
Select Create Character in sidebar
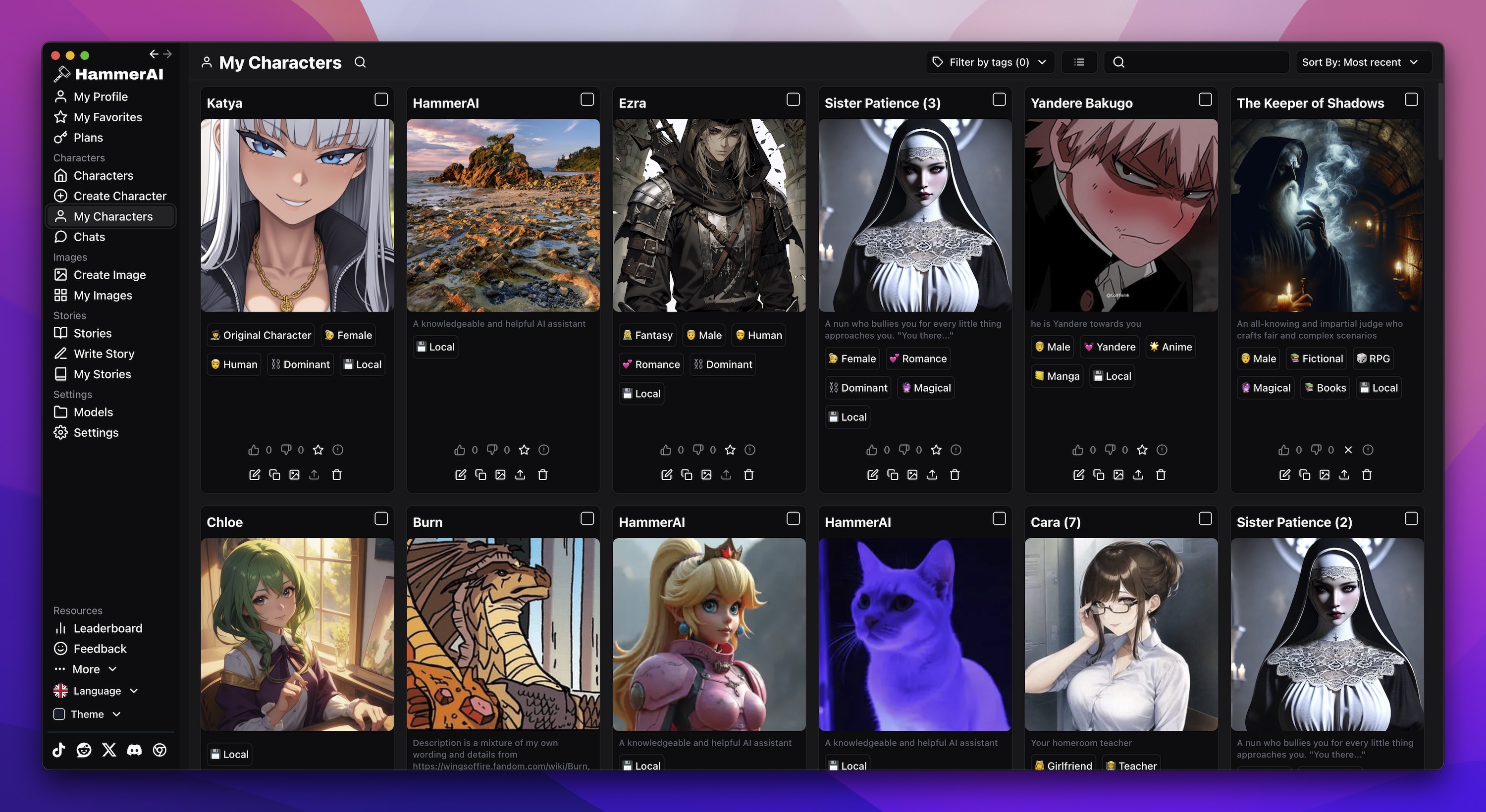pos(111,196)
